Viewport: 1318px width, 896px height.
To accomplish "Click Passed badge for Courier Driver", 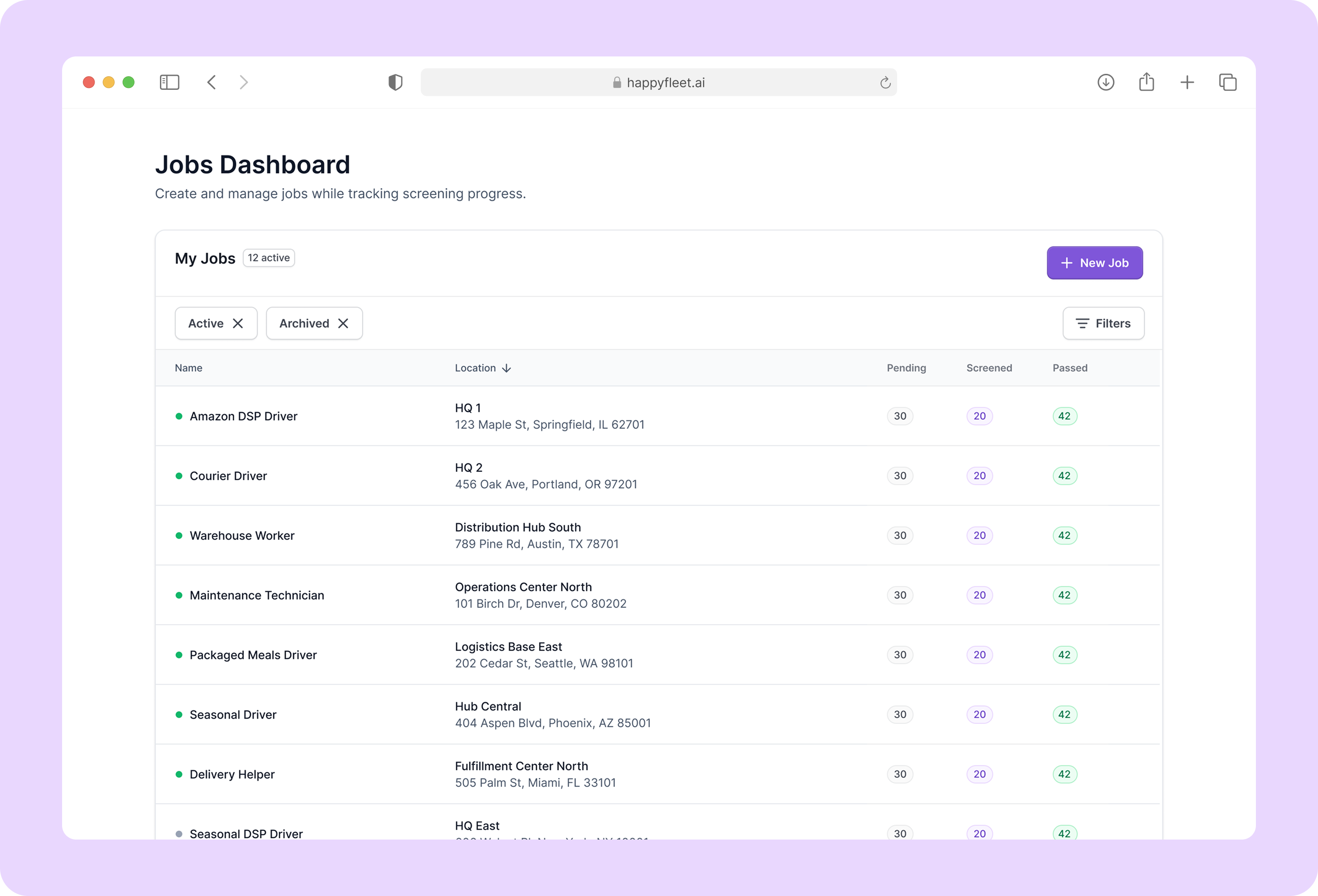I will [1064, 476].
